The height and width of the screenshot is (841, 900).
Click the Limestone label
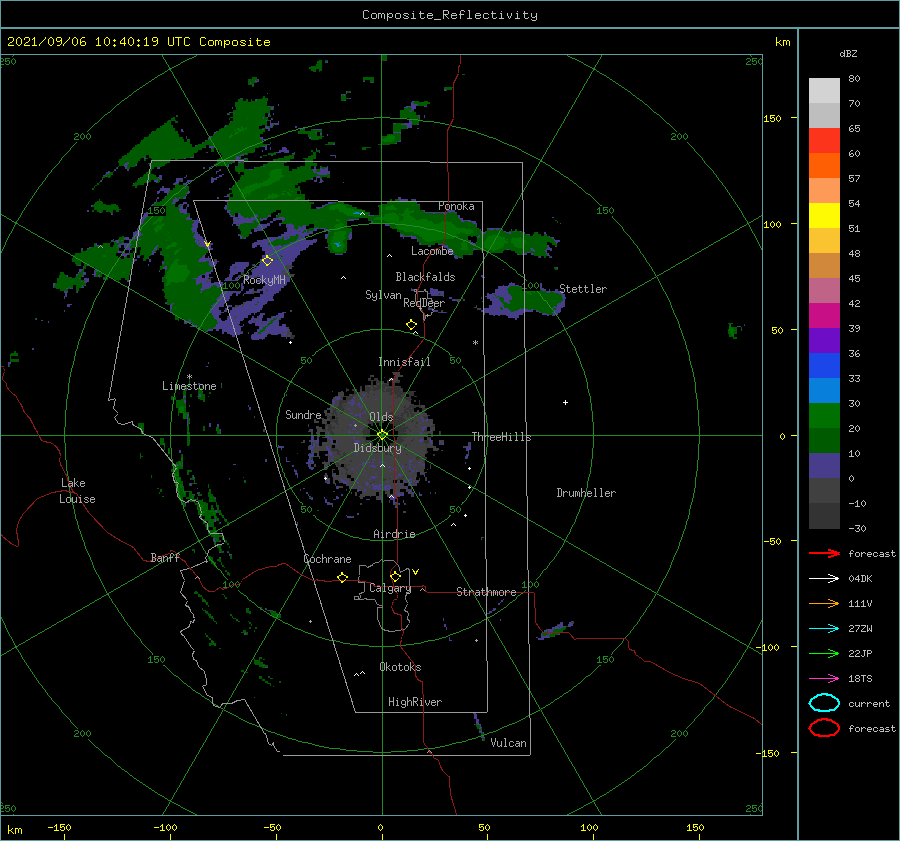[x=189, y=386]
